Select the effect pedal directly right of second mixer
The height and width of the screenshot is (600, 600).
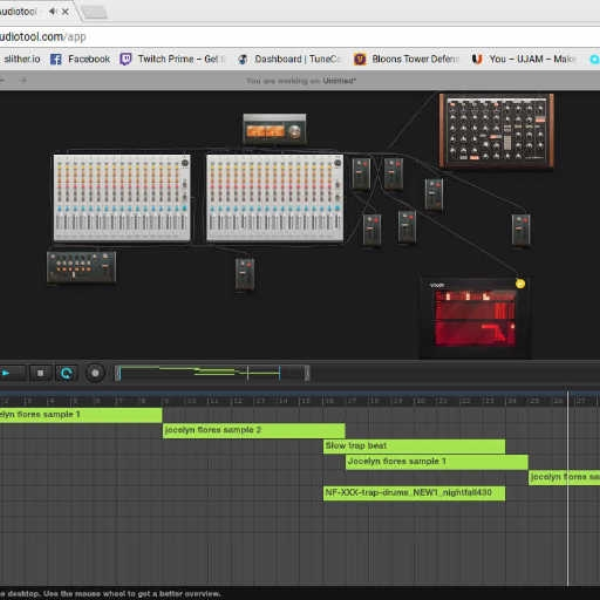[361, 174]
